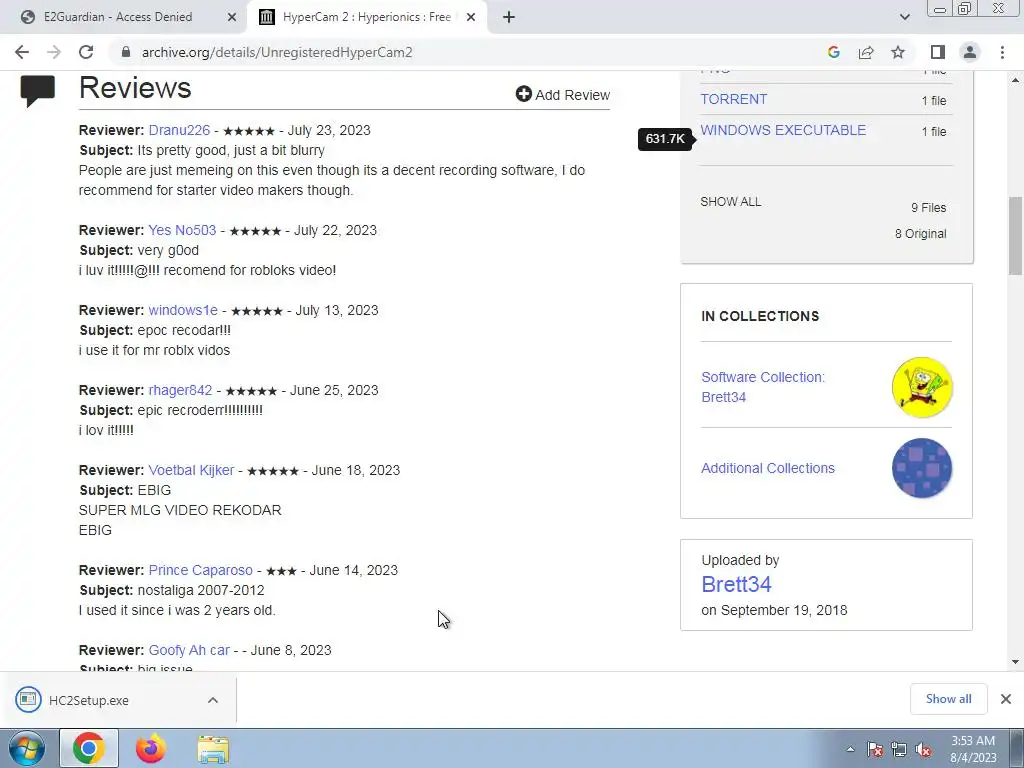
Task: Open Windows Explorer from taskbar
Action: click(x=214, y=749)
